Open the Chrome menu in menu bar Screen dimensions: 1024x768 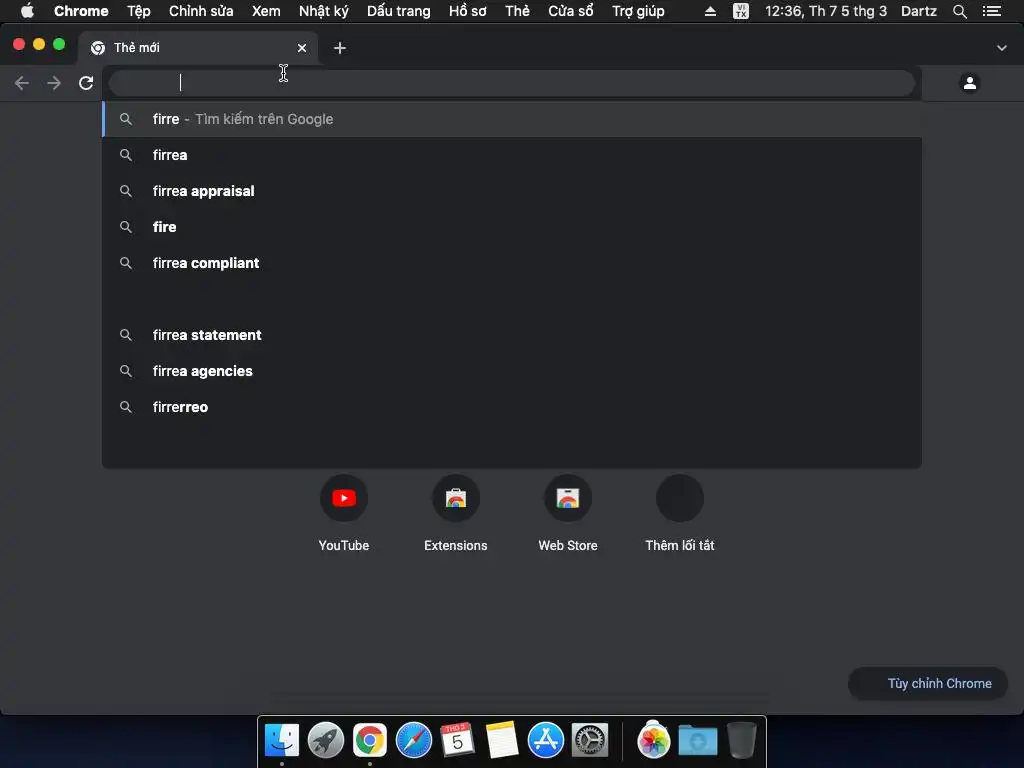81,11
